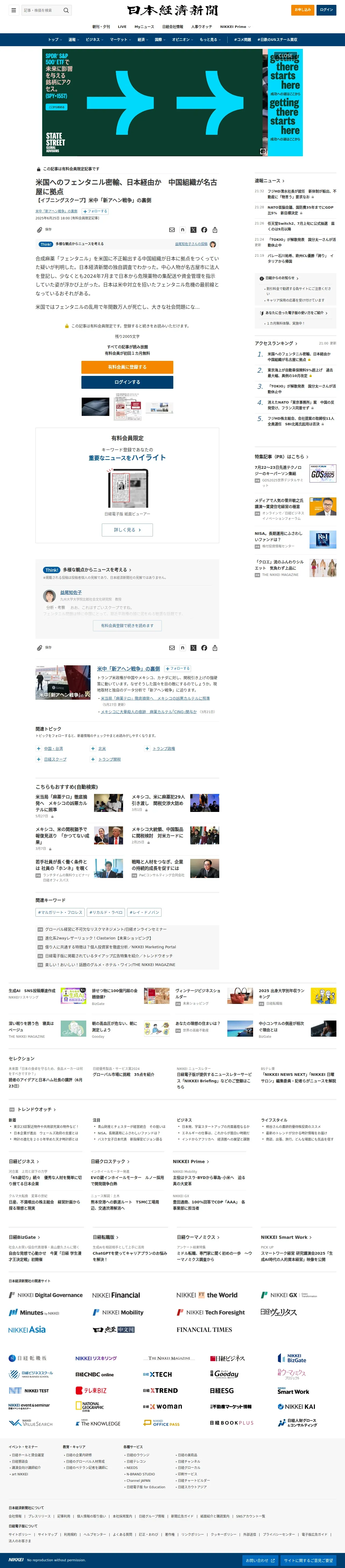345x1568 pixels.
Task: Click the 益尾知佐子 avatar beside the Think! bar
Action: click(x=213, y=244)
